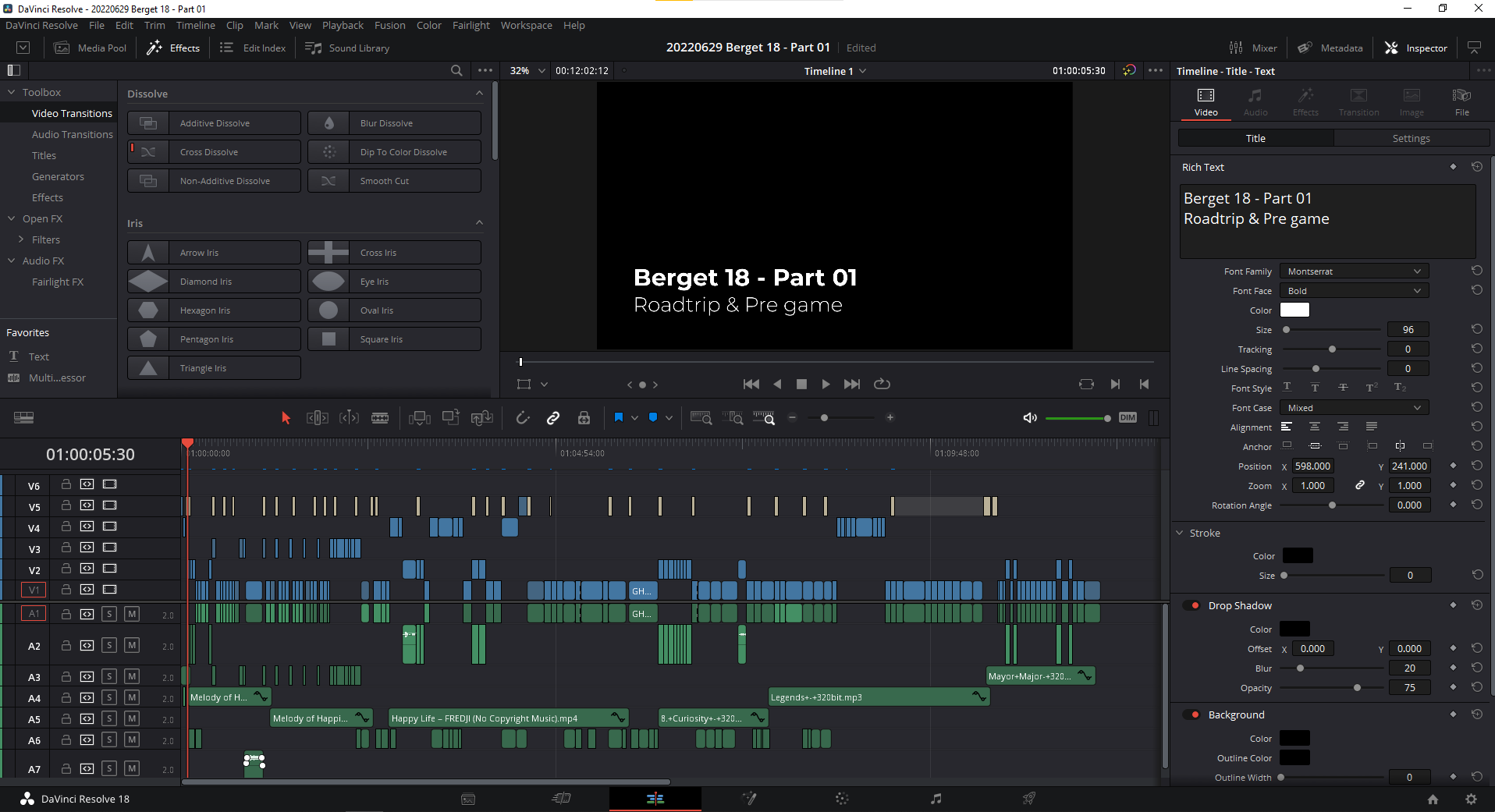Viewport: 1495px width, 812px height.
Task: Click the white text Color swatch
Action: [x=1294, y=310]
